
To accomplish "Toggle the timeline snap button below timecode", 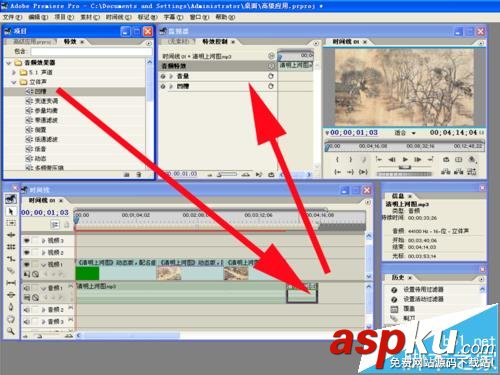I will click(x=55, y=224).
